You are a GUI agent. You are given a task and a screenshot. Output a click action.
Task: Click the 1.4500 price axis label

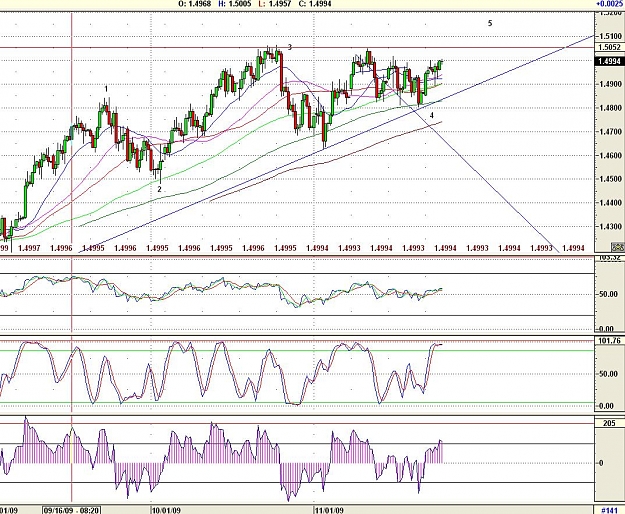click(x=610, y=179)
